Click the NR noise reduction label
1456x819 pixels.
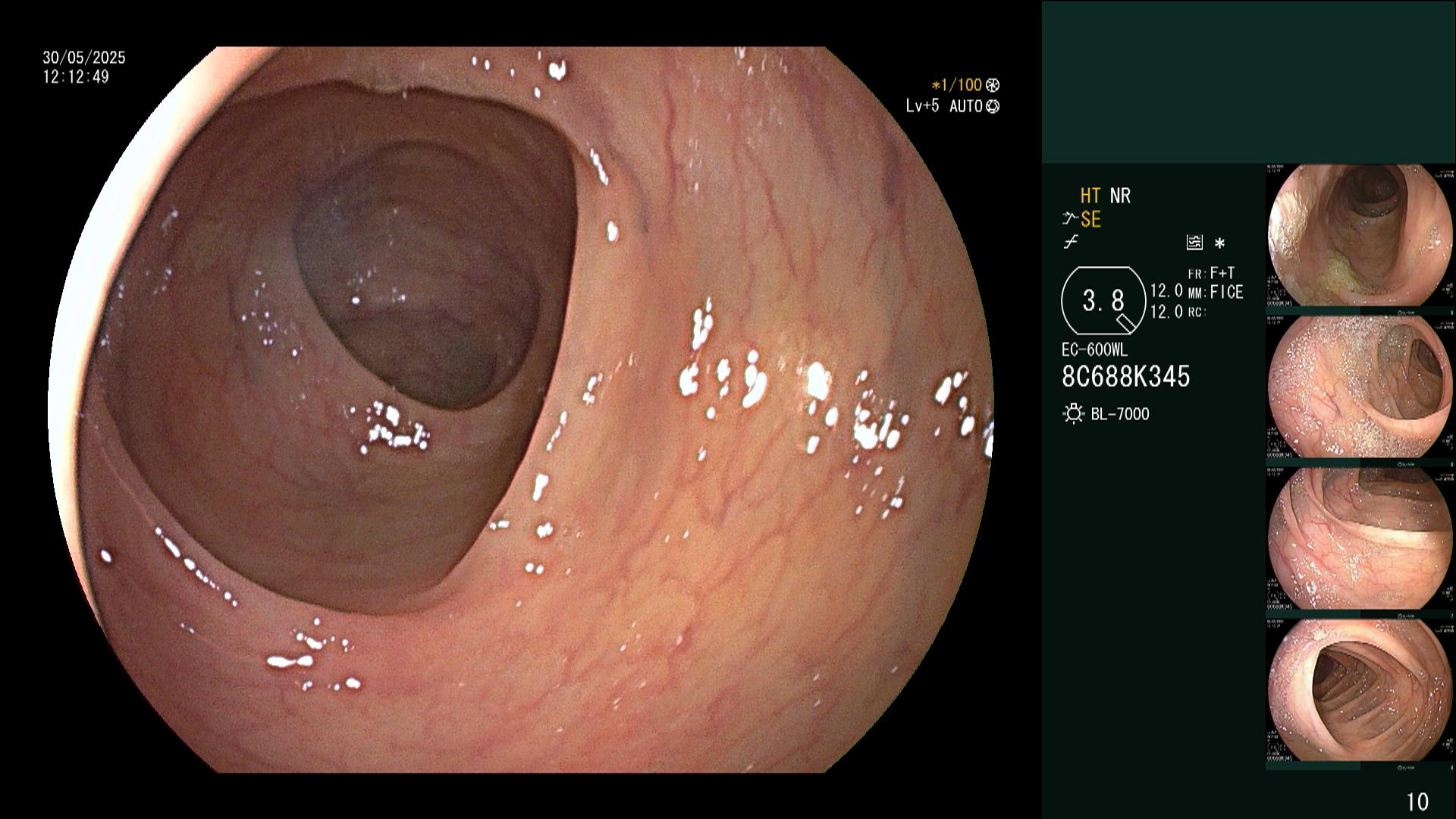[x=1120, y=196]
